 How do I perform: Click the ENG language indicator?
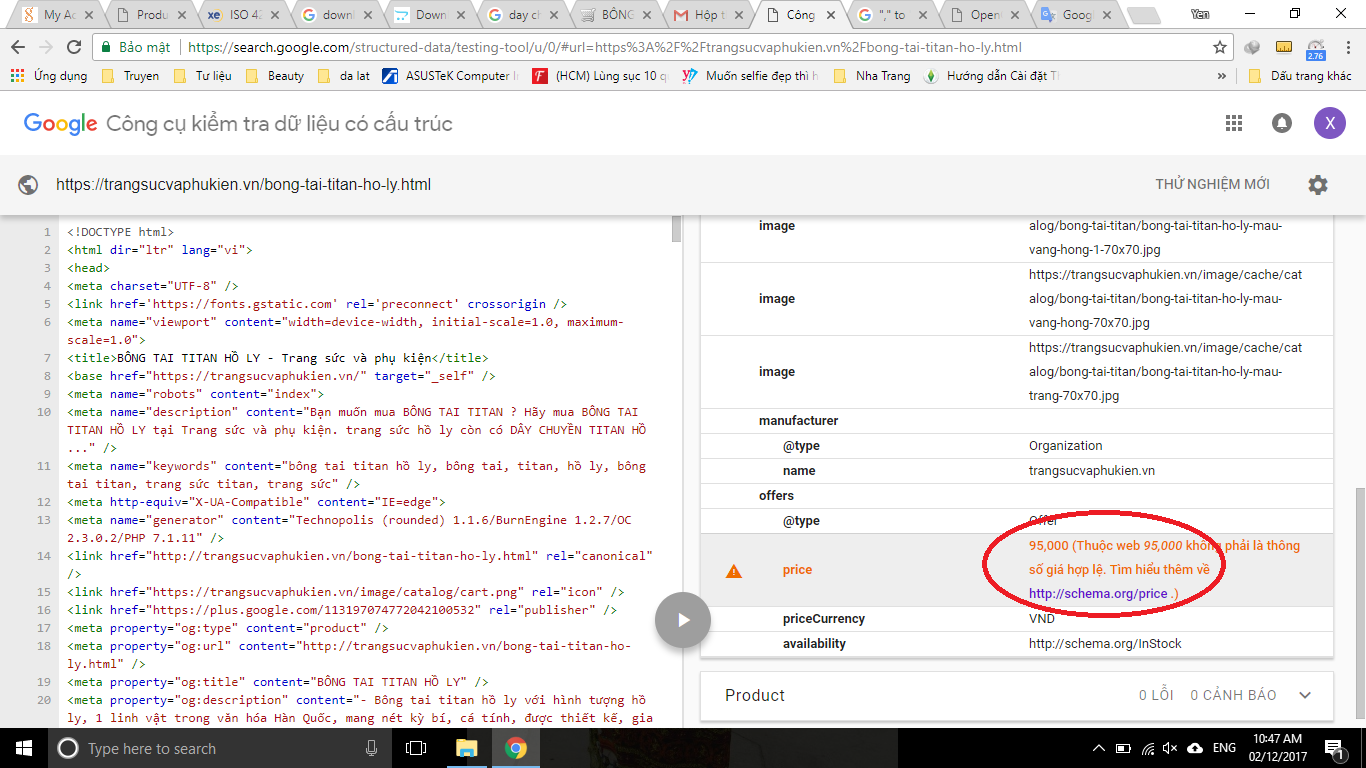click(1224, 748)
